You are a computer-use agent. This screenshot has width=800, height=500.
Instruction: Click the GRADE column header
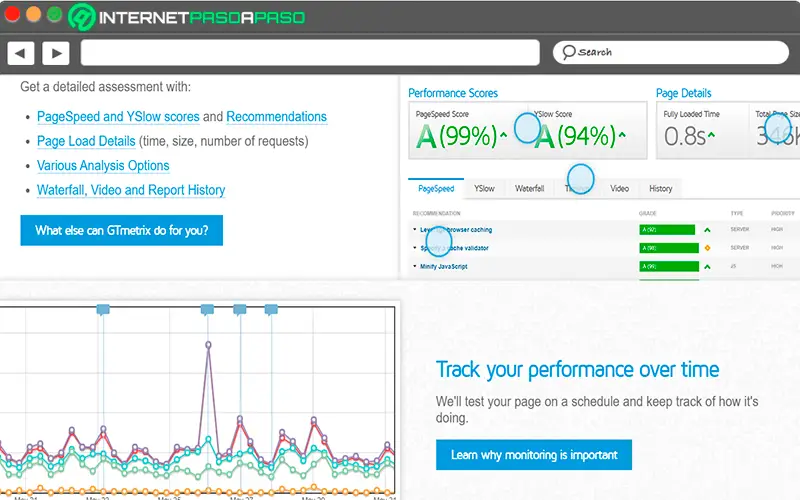(647, 213)
